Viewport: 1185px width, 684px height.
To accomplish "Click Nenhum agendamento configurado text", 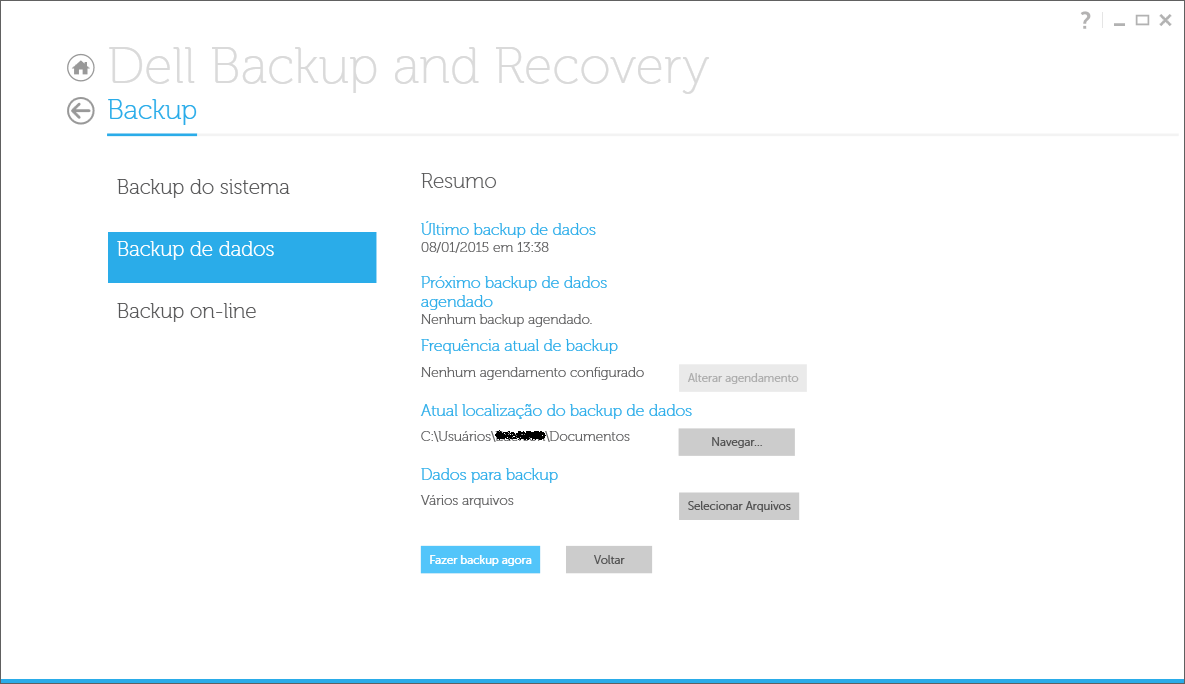I will click(532, 373).
